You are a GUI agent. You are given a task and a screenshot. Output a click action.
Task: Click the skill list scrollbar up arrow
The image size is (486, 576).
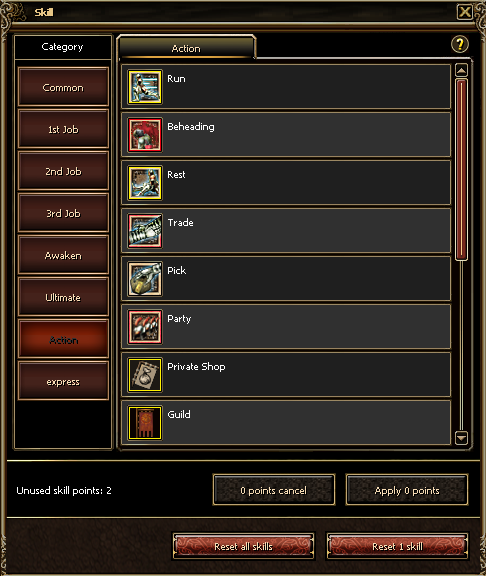click(461, 70)
